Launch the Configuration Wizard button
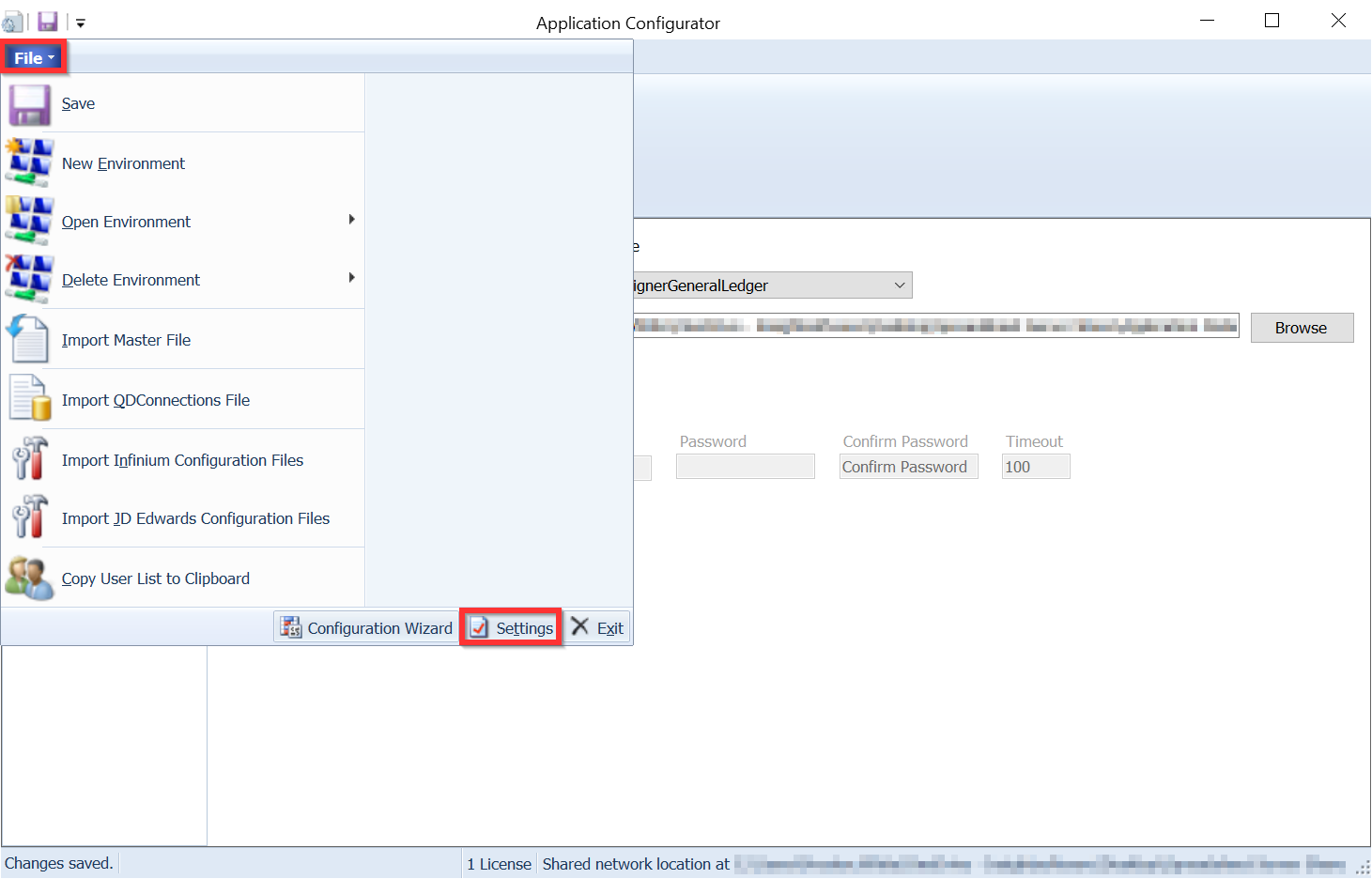 pos(366,627)
